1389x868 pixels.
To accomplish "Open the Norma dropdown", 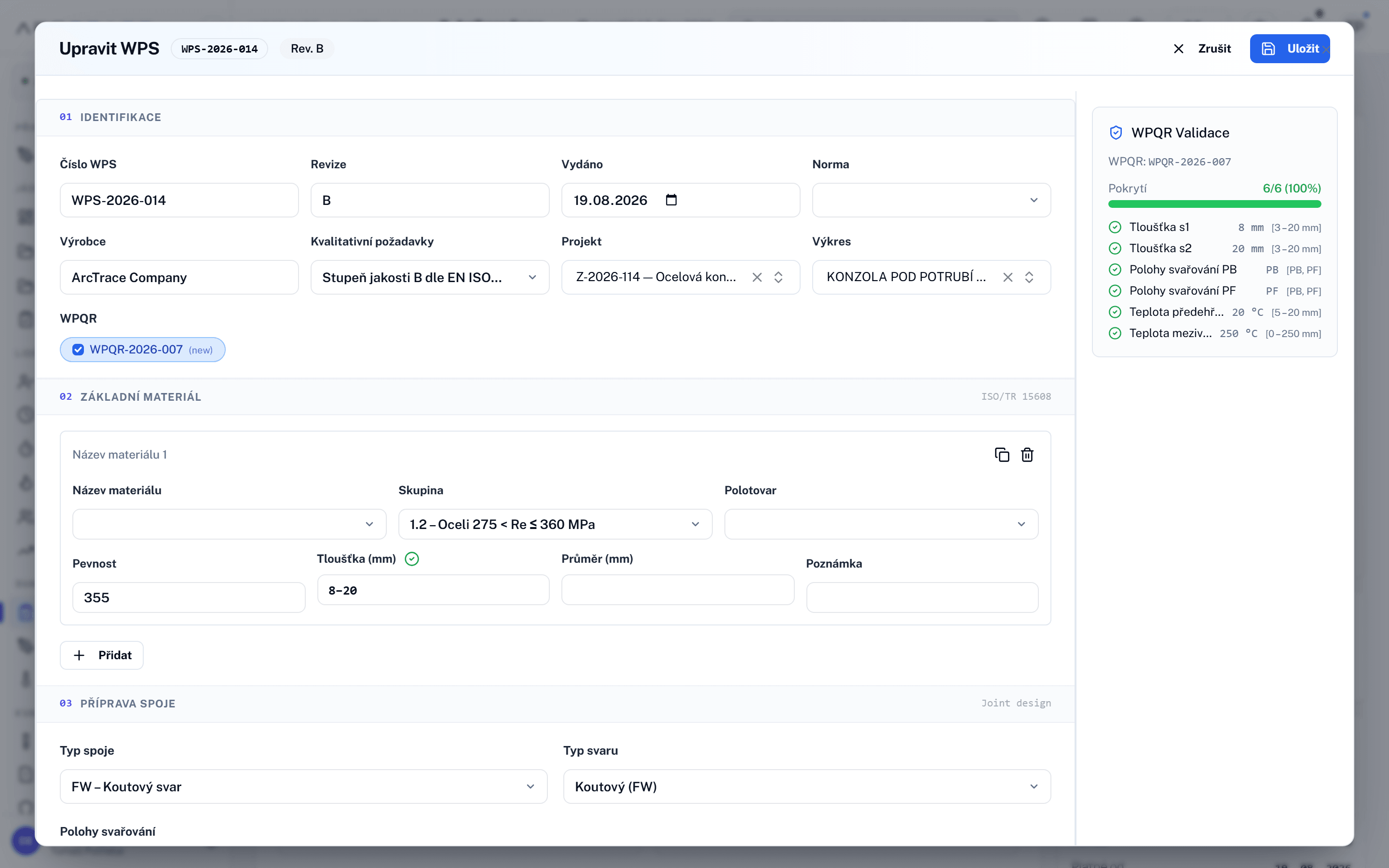I will tap(931, 200).
